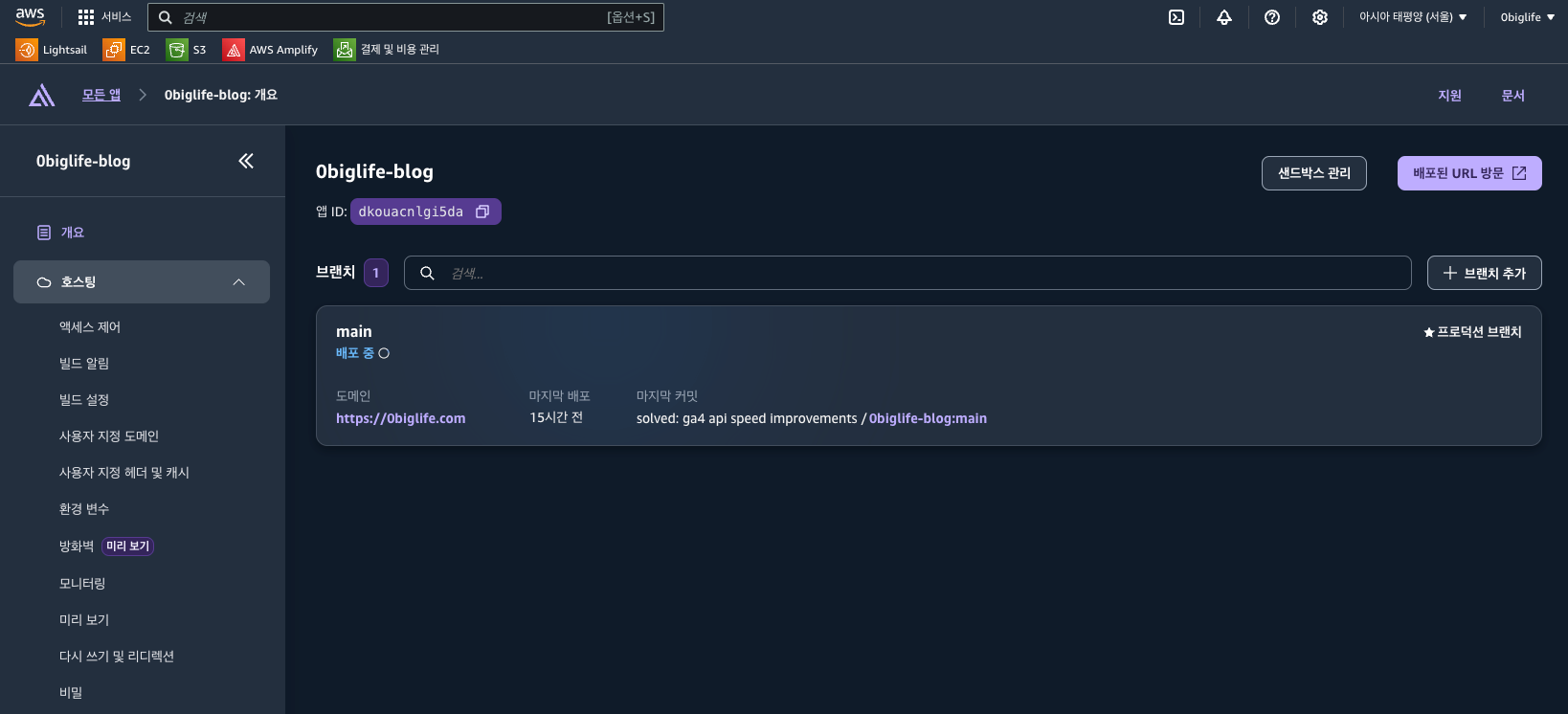This screenshot has width=1568, height=714.
Task: Open the CloudShell terminal icon
Action: pos(1176,17)
